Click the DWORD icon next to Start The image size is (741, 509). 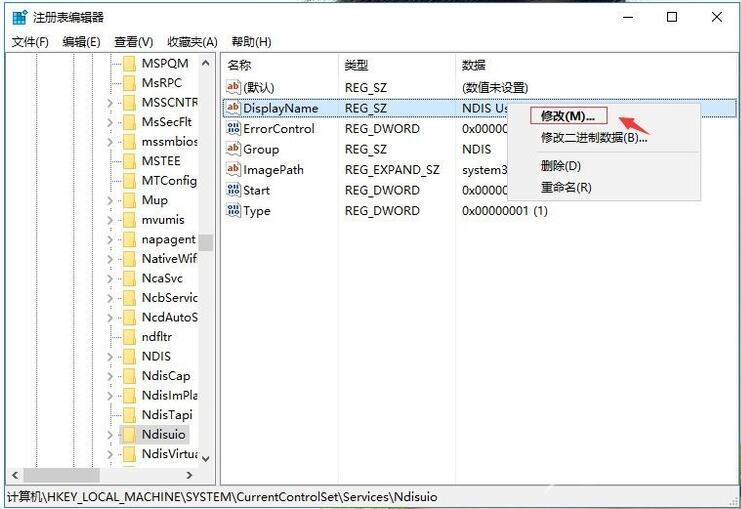point(234,191)
